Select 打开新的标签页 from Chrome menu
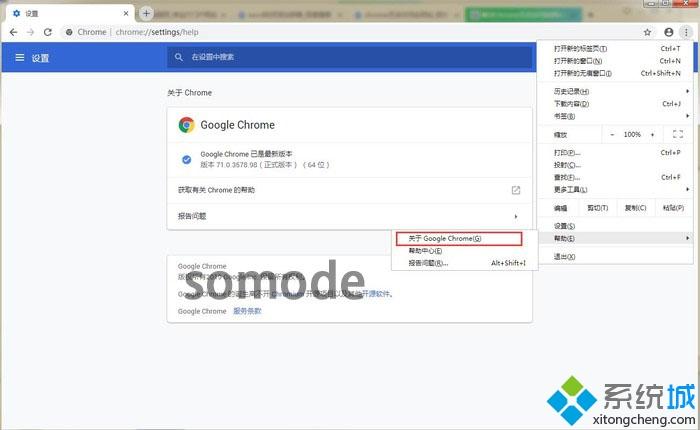The width and height of the screenshot is (700, 430). (x=616, y=49)
